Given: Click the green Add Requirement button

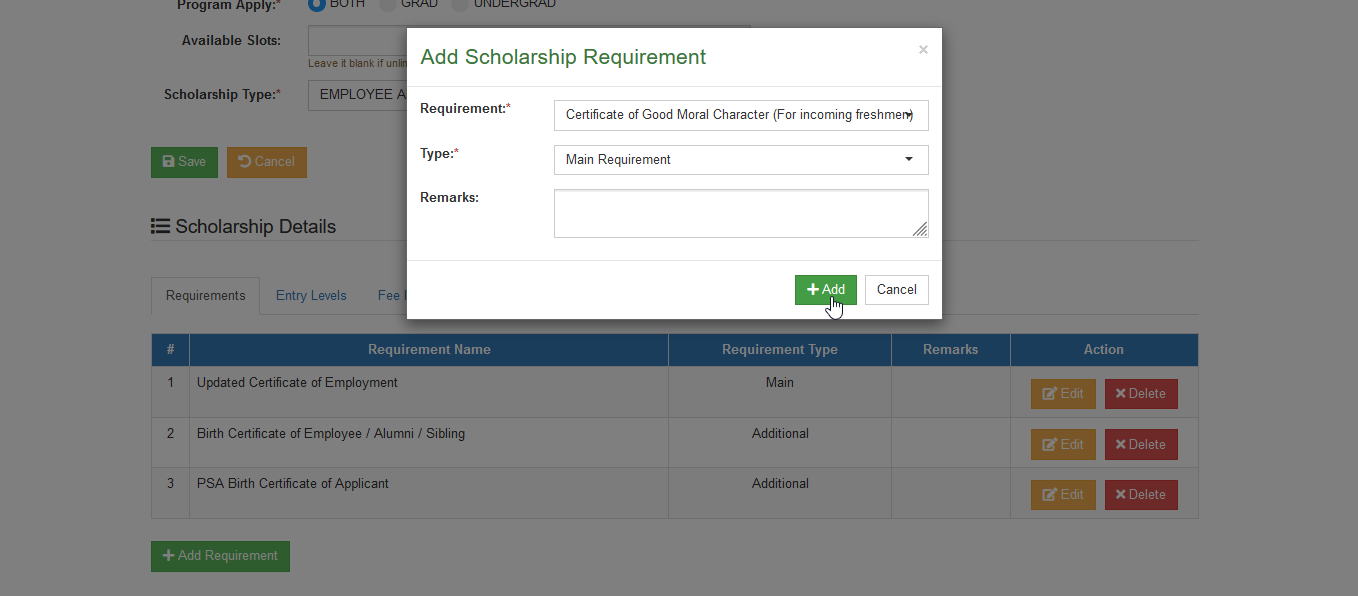Looking at the screenshot, I should (x=220, y=556).
